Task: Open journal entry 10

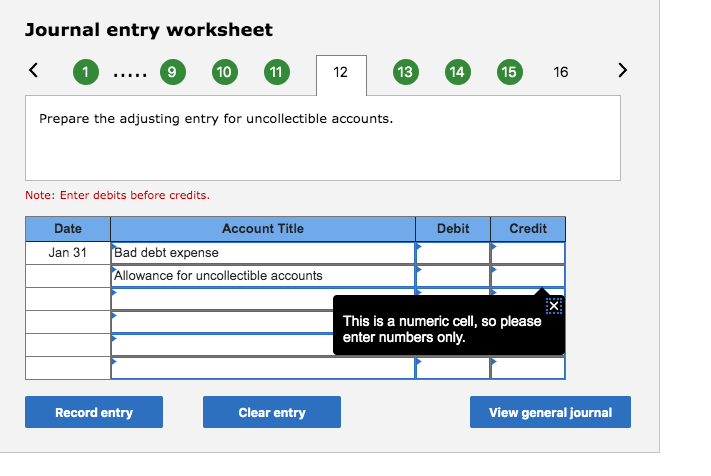Action: coord(224,72)
